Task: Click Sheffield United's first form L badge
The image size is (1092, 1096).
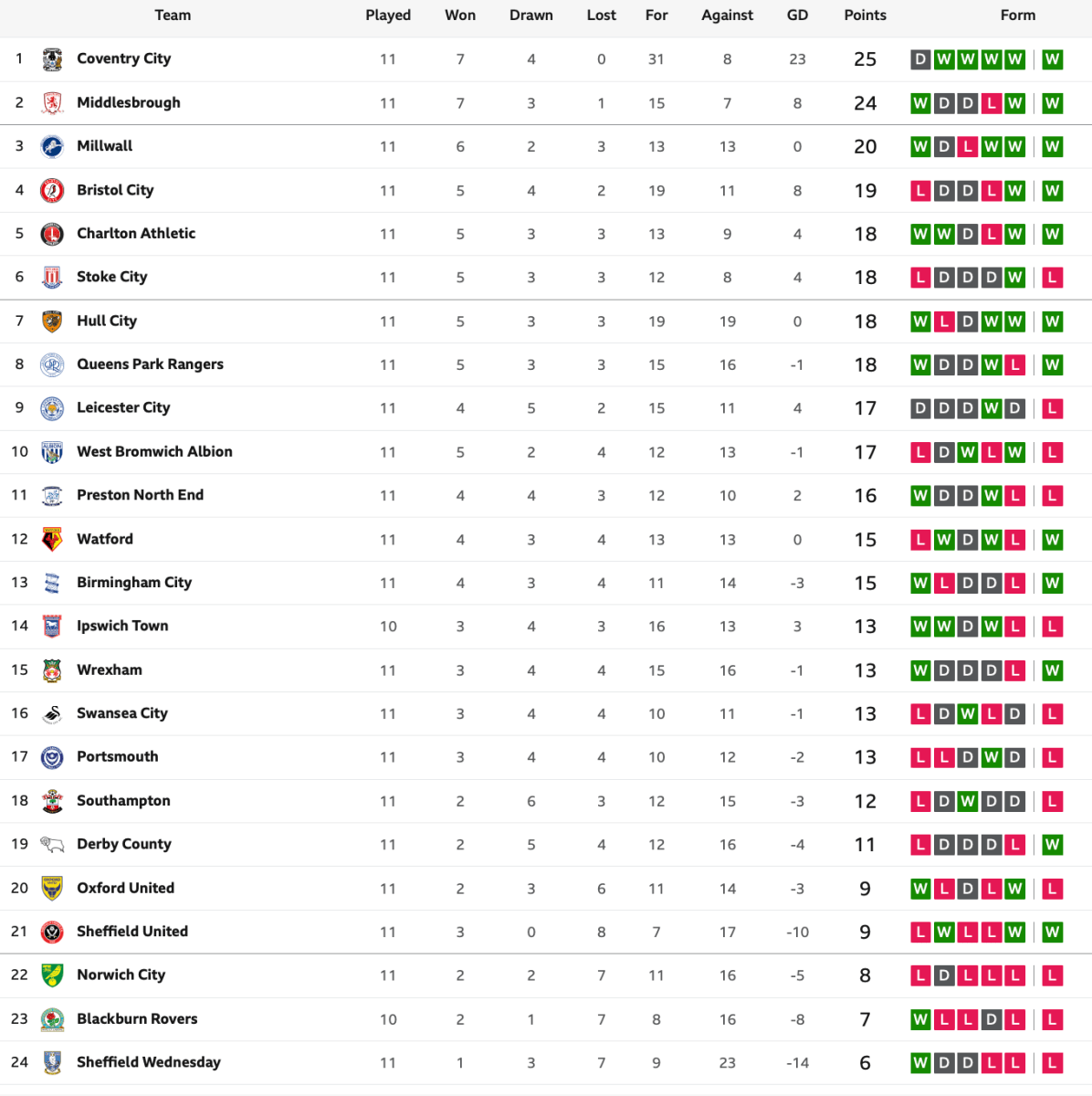Action: click(x=920, y=932)
